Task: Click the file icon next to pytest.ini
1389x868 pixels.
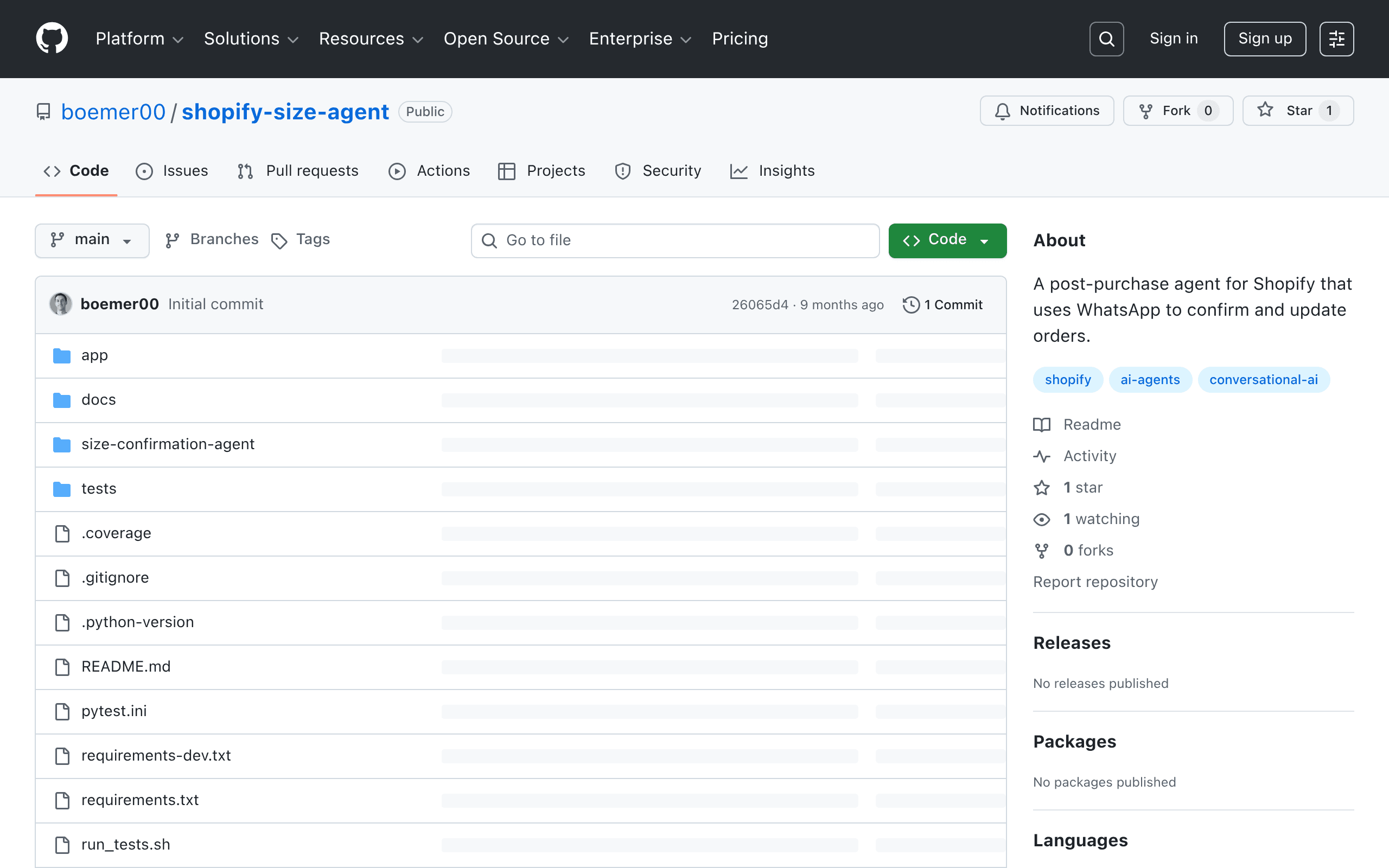Action: click(x=62, y=711)
